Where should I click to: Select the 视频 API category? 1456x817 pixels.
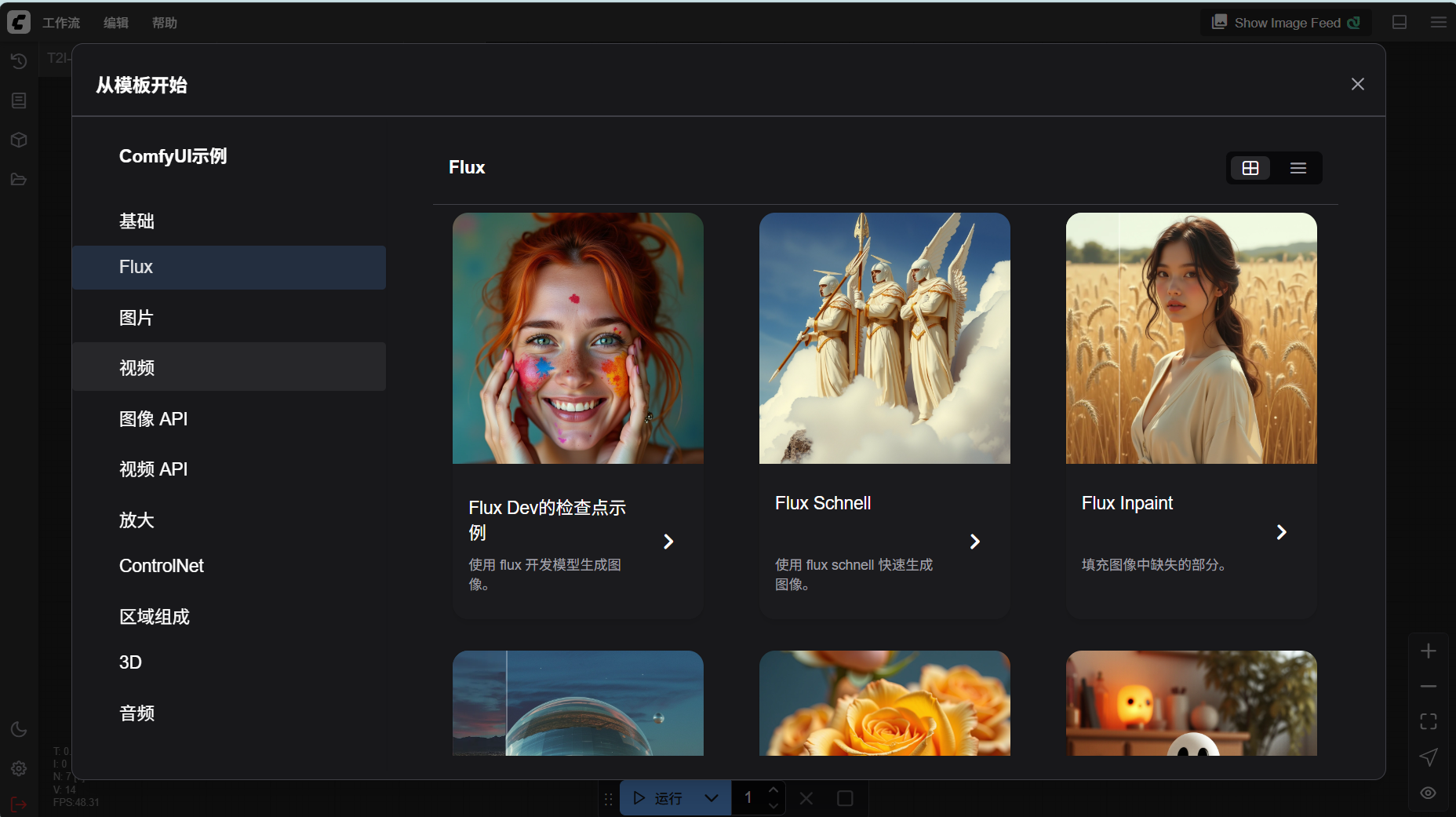(x=229, y=469)
